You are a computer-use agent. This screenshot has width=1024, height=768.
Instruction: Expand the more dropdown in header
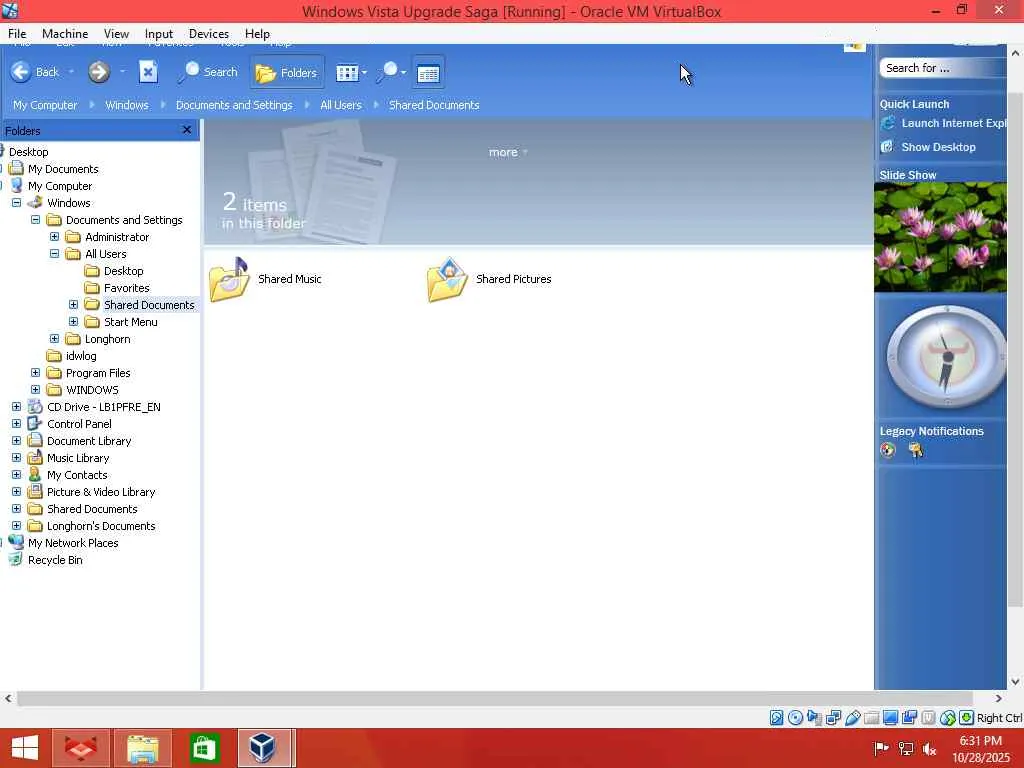tap(508, 152)
